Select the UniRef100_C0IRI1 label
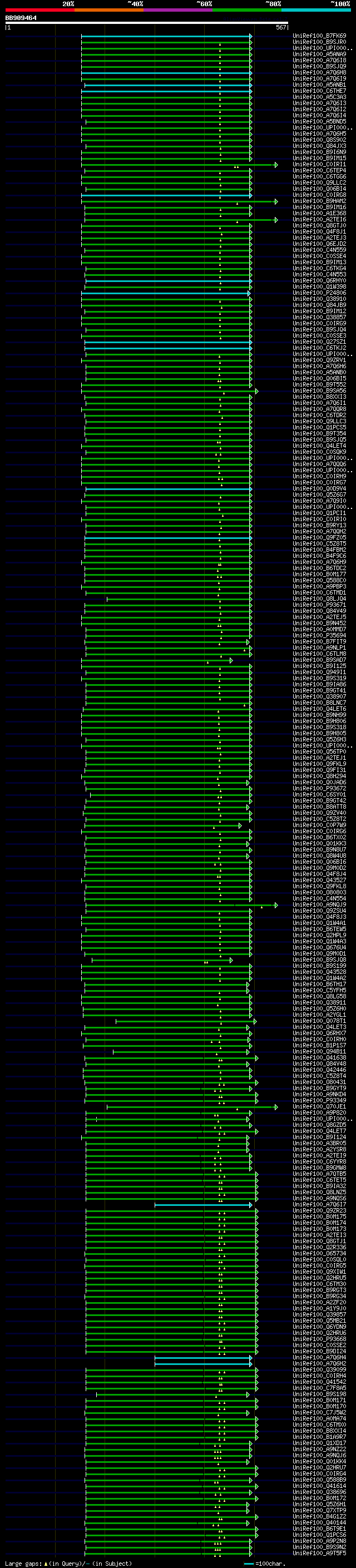Image resolution: width=356 pixels, height=1568 pixels. pos(319,164)
